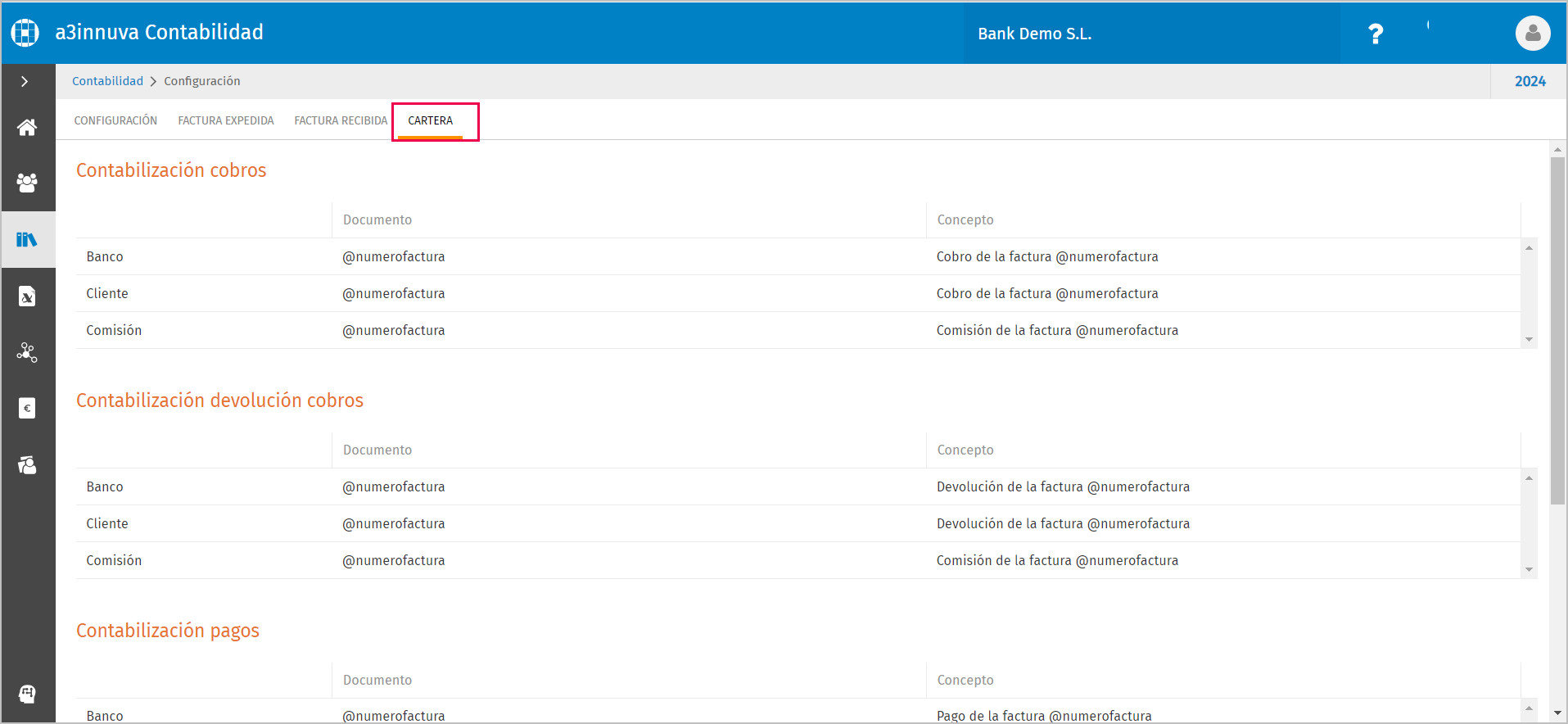Click the up arrow in Contabilización pagos table scrollbar
The width and height of the screenshot is (1568, 724).
coord(1529,708)
